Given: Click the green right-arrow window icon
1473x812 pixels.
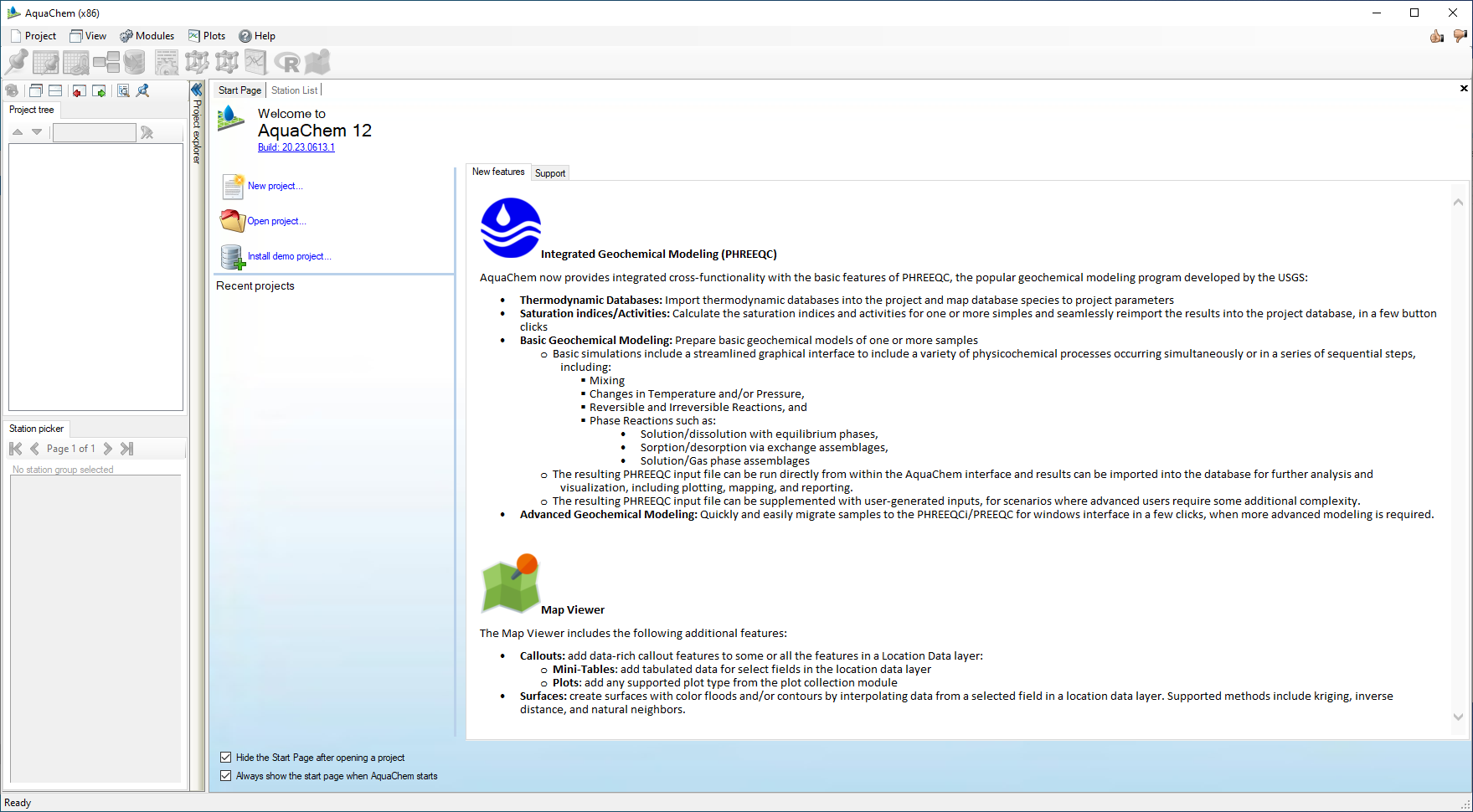Looking at the screenshot, I should click(99, 90).
